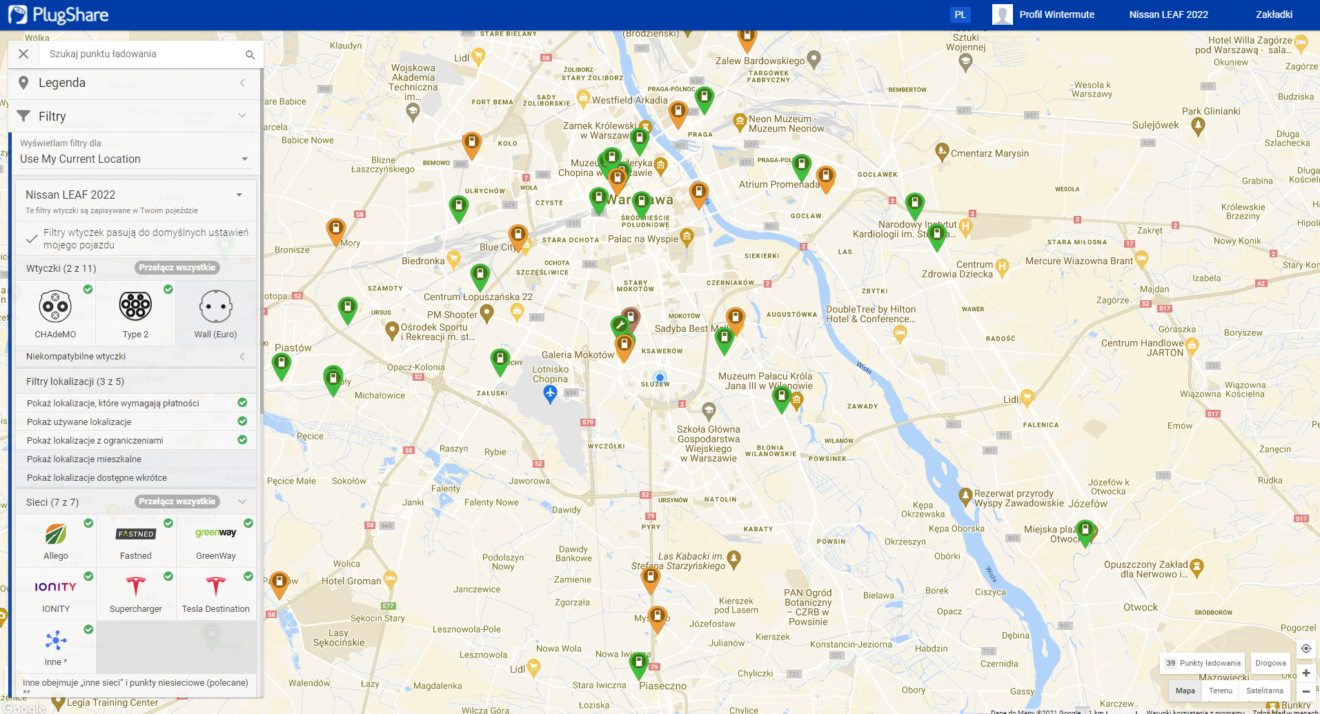Zoom out the map
Screen dimensions: 1320x714
click(1305, 691)
